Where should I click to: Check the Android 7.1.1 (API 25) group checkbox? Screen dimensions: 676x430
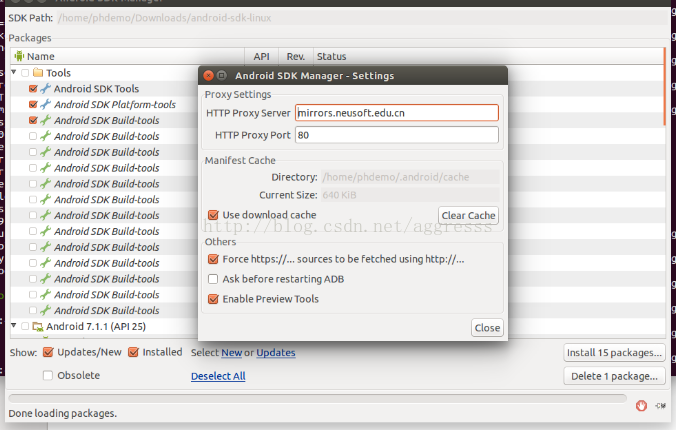coord(25,326)
